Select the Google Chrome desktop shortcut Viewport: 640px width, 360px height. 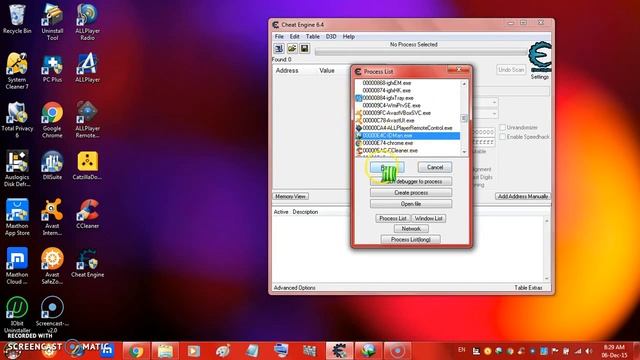[52, 120]
